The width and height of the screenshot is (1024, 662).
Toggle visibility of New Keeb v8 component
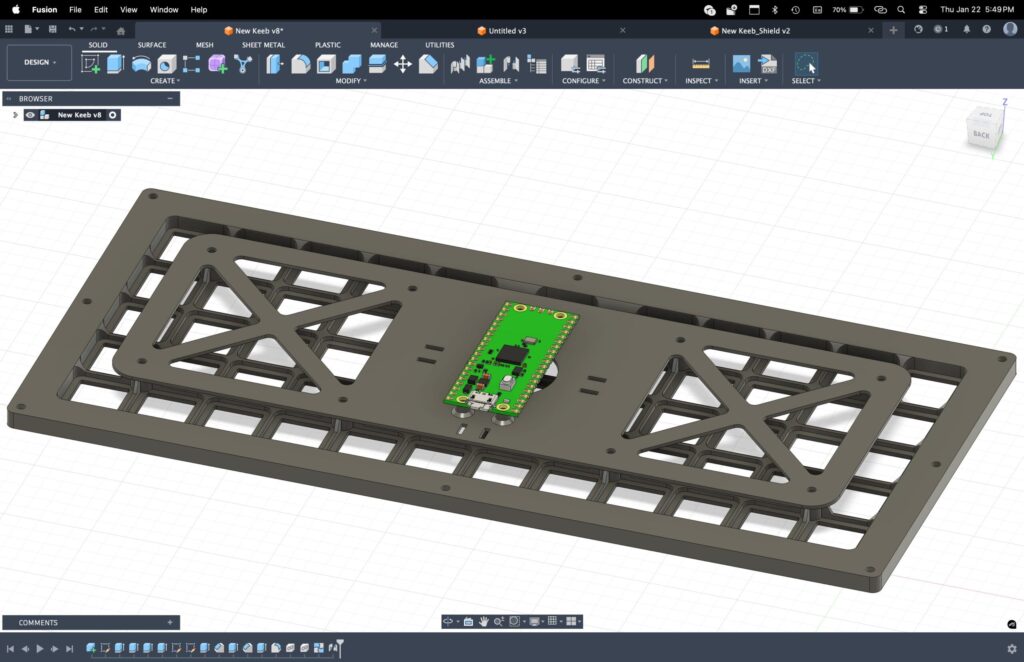pyautogui.click(x=31, y=115)
